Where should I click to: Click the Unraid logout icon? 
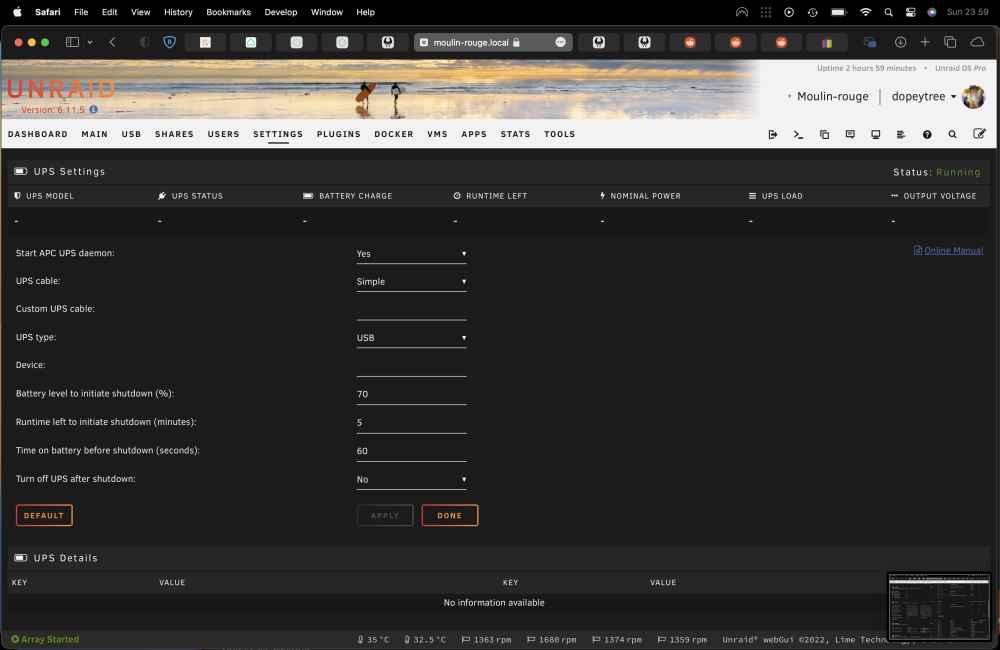click(772, 134)
